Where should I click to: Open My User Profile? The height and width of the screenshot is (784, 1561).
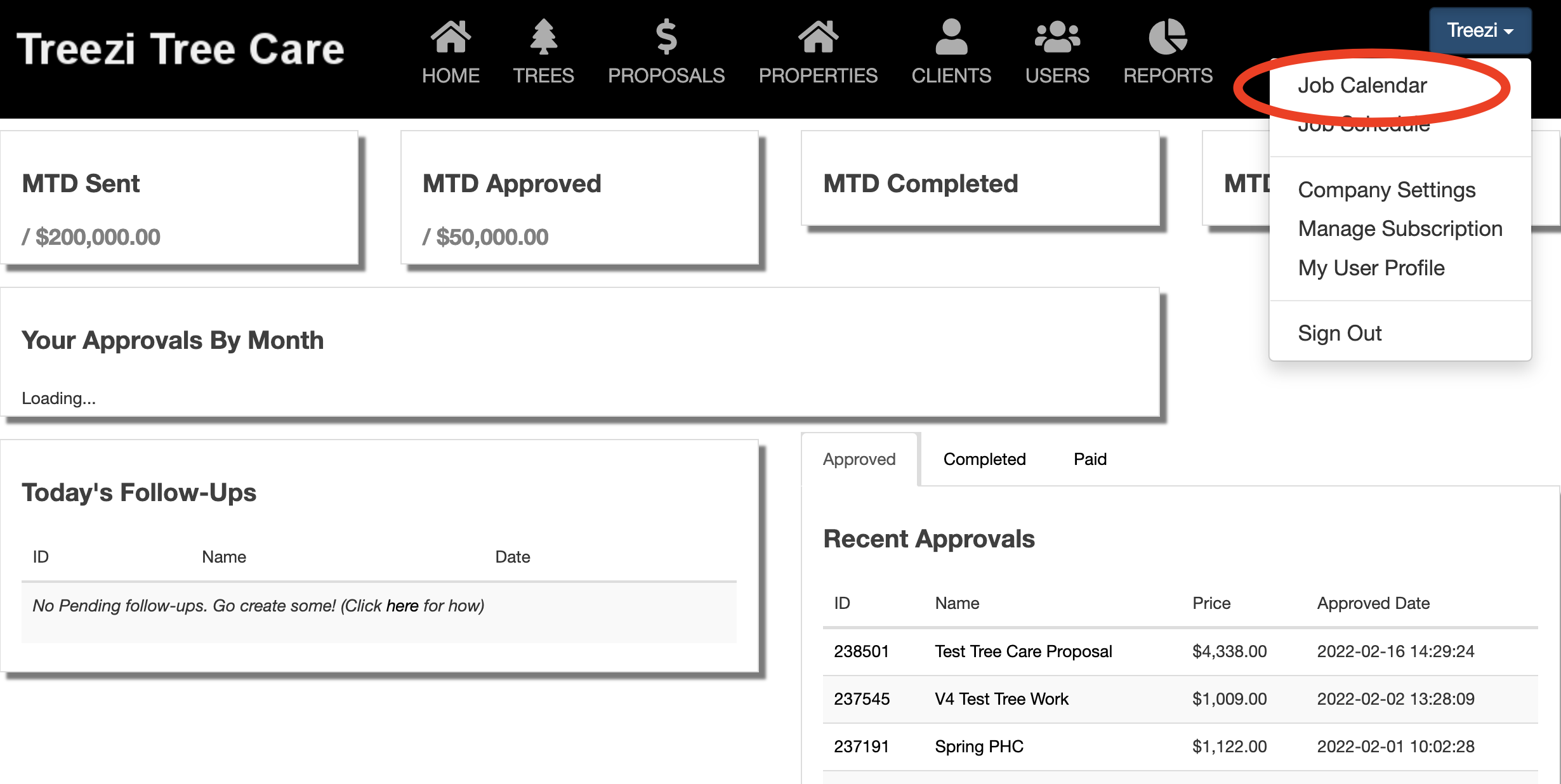click(1371, 268)
